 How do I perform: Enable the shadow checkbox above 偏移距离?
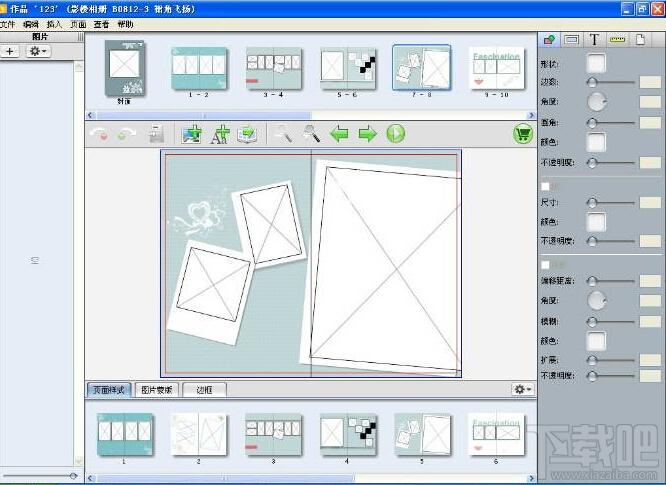(545, 265)
